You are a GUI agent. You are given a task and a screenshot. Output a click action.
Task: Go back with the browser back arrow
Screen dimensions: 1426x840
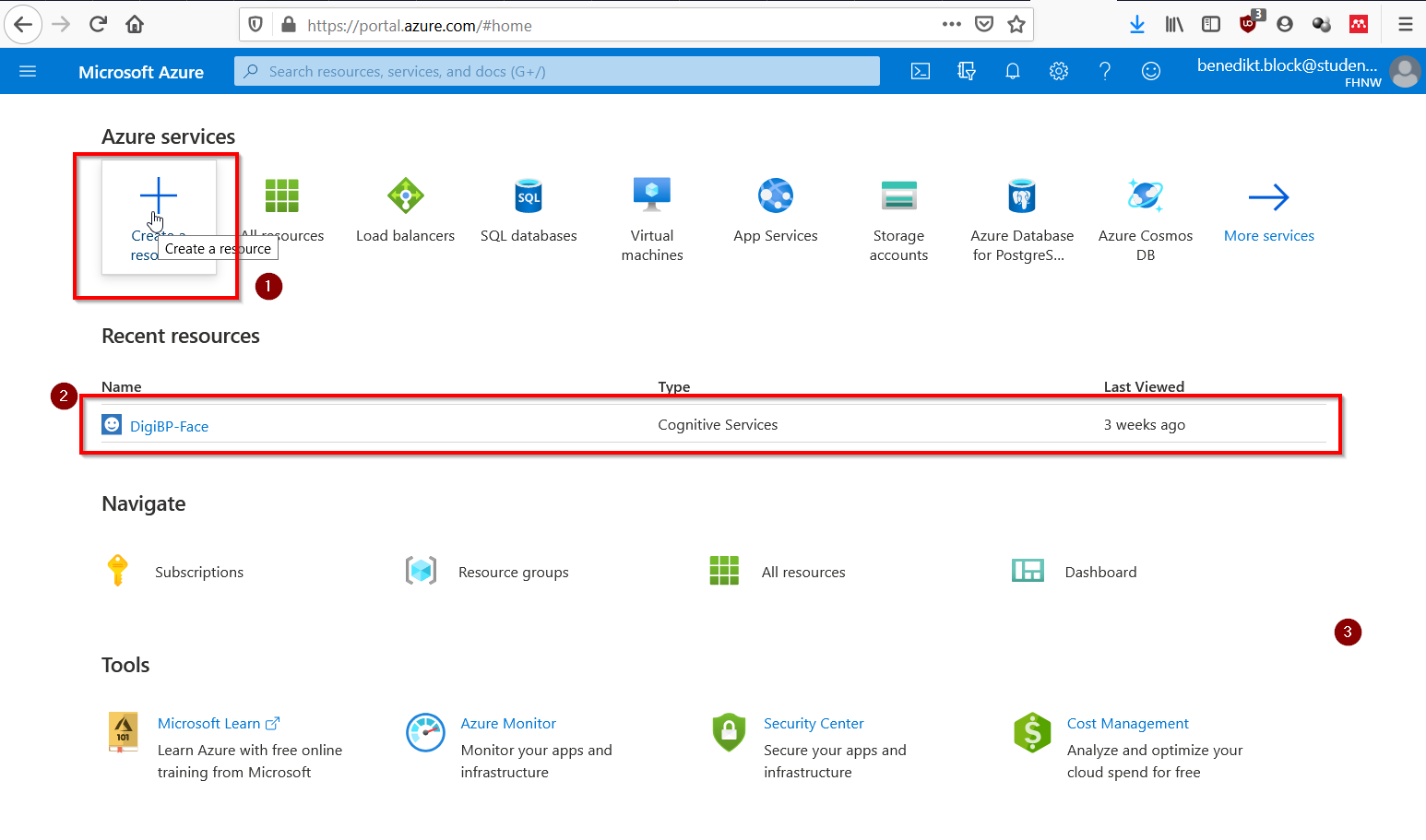[x=23, y=24]
